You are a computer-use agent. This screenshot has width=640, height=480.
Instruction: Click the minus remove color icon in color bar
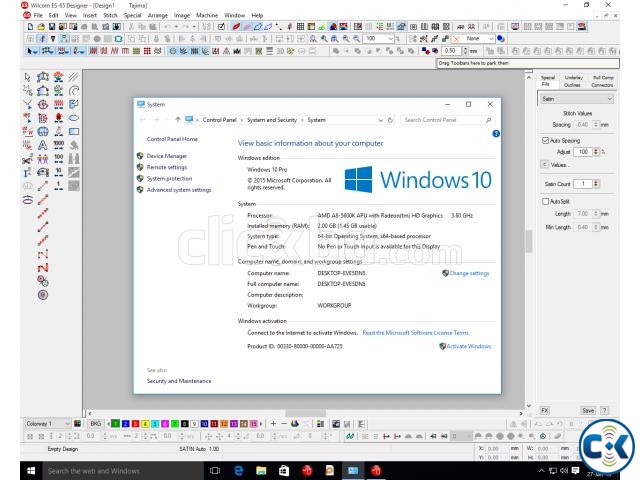pyautogui.click(x=284, y=424)
